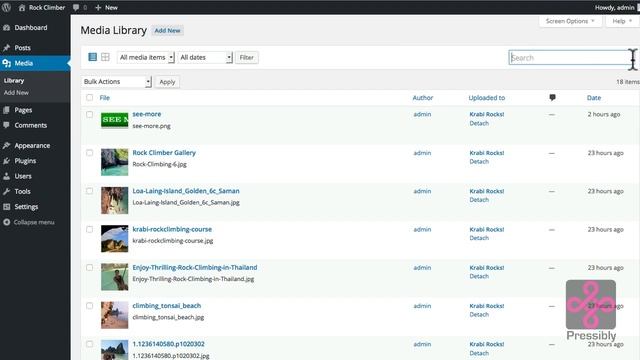640x360 pixels.
Task: Open Comments in the sidebar
Action: (31, 125)
